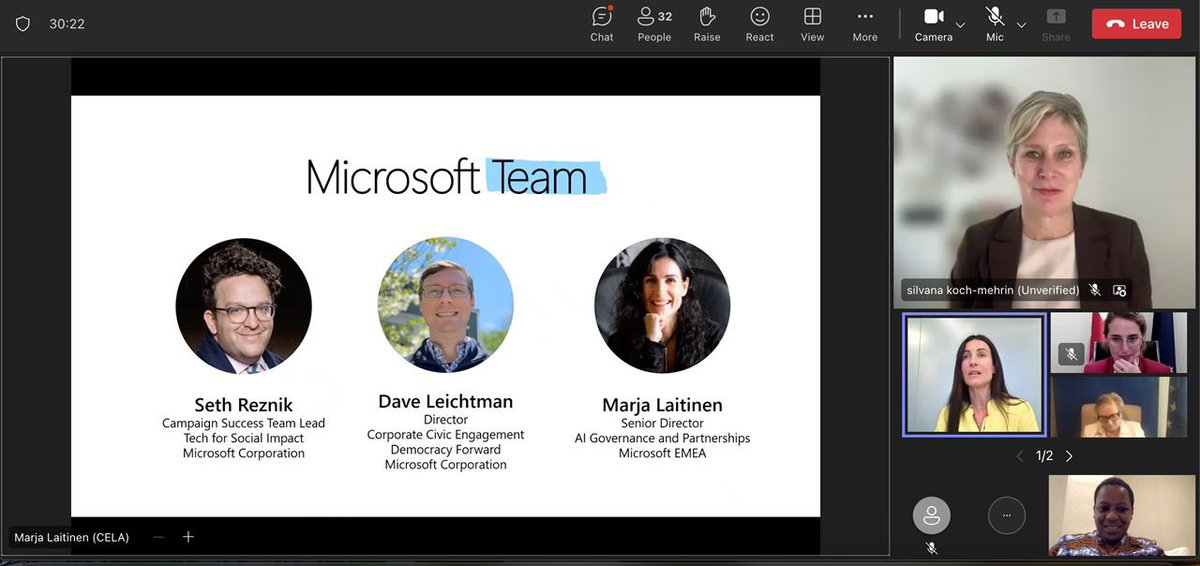The width and height of the screenshot is (1200, 566).
Task: Click "Corporate Civic Engagement" text
Action: tap(446, 435)
